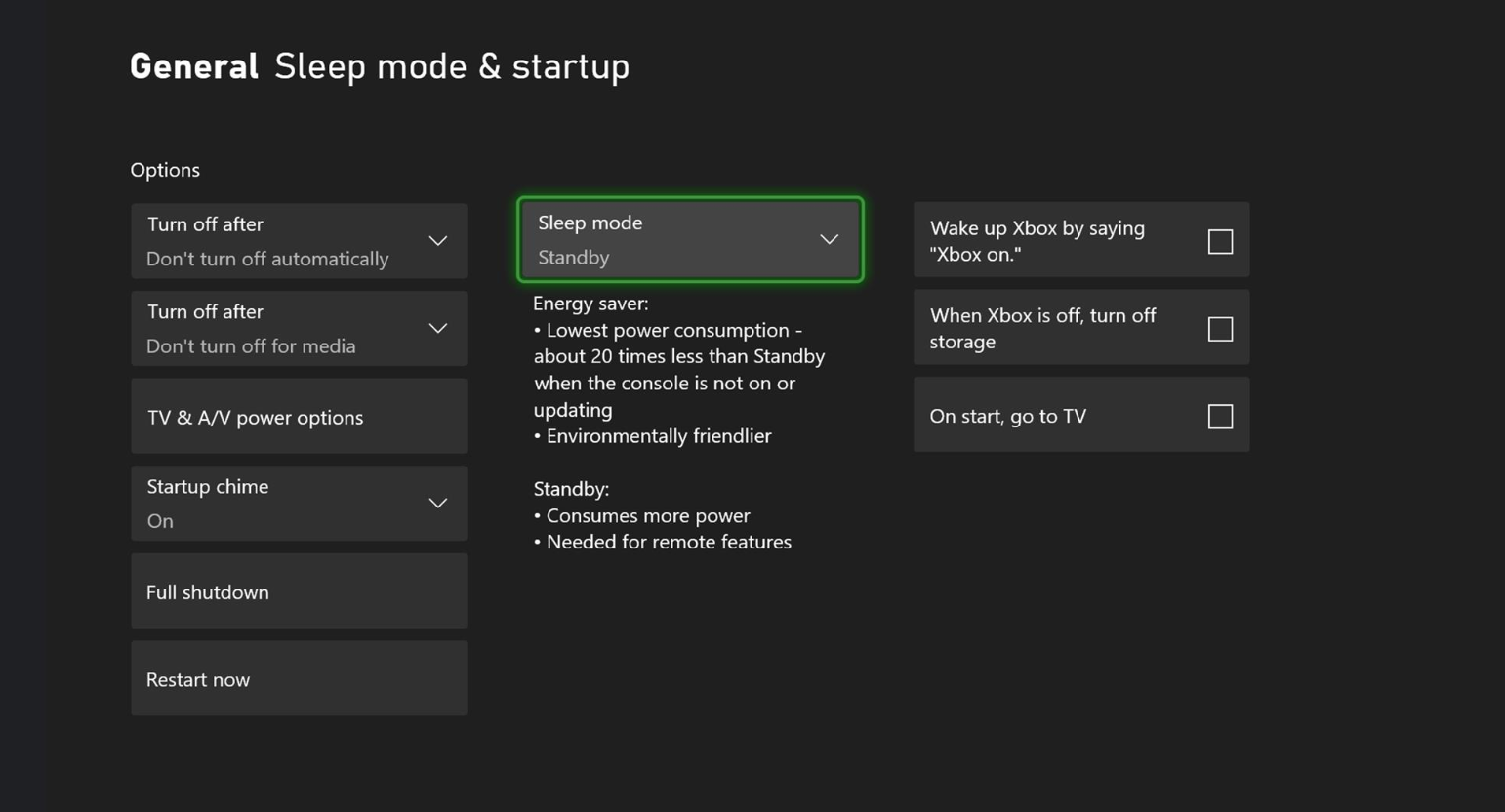Open the Startup chime dropdown
The height and width of the screenshot is (812, 1505).
point(299,503)
